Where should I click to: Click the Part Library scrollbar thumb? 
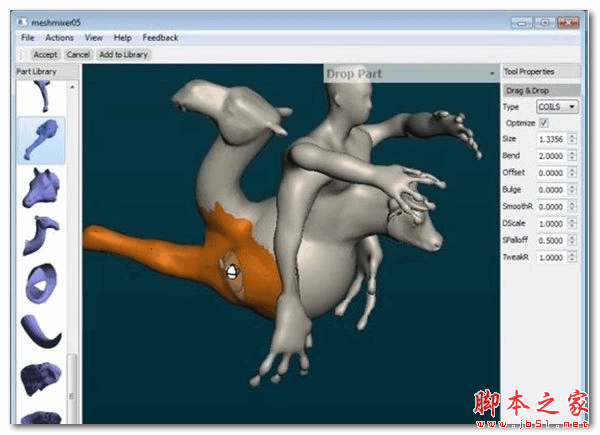tap(72, 388)
